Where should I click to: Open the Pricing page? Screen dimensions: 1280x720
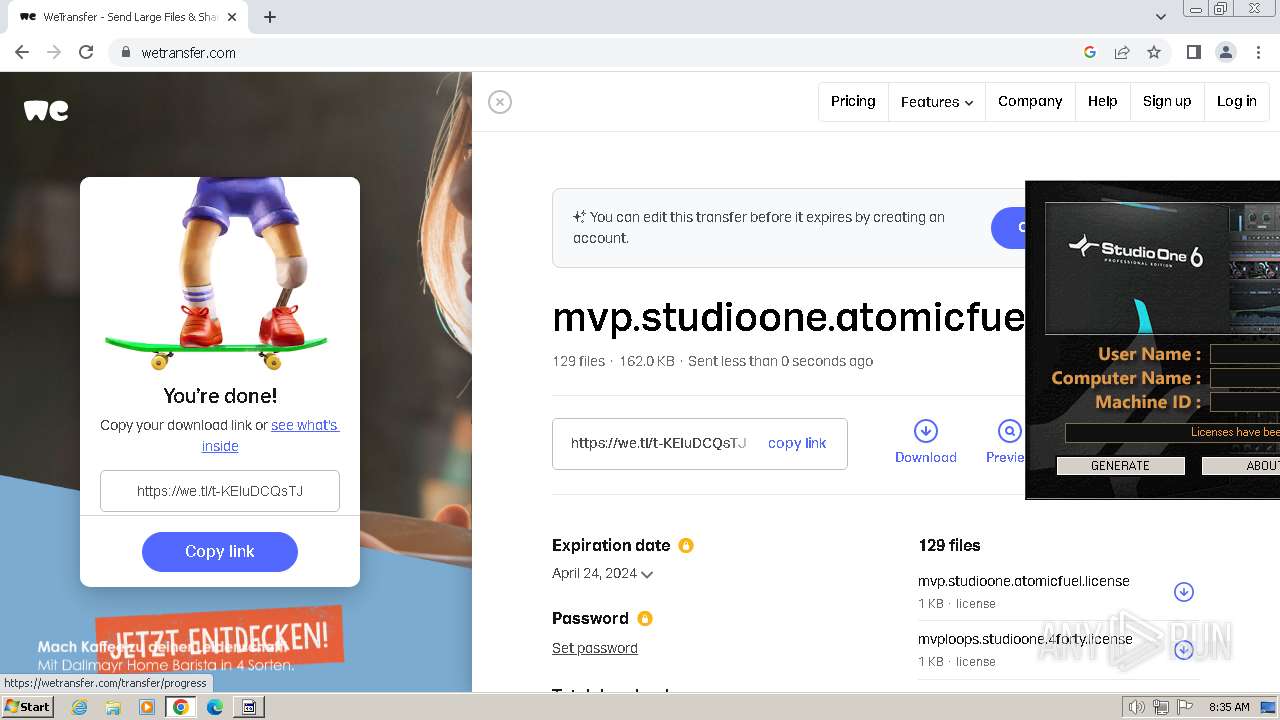pyautogui.click(x=853, y=101)
